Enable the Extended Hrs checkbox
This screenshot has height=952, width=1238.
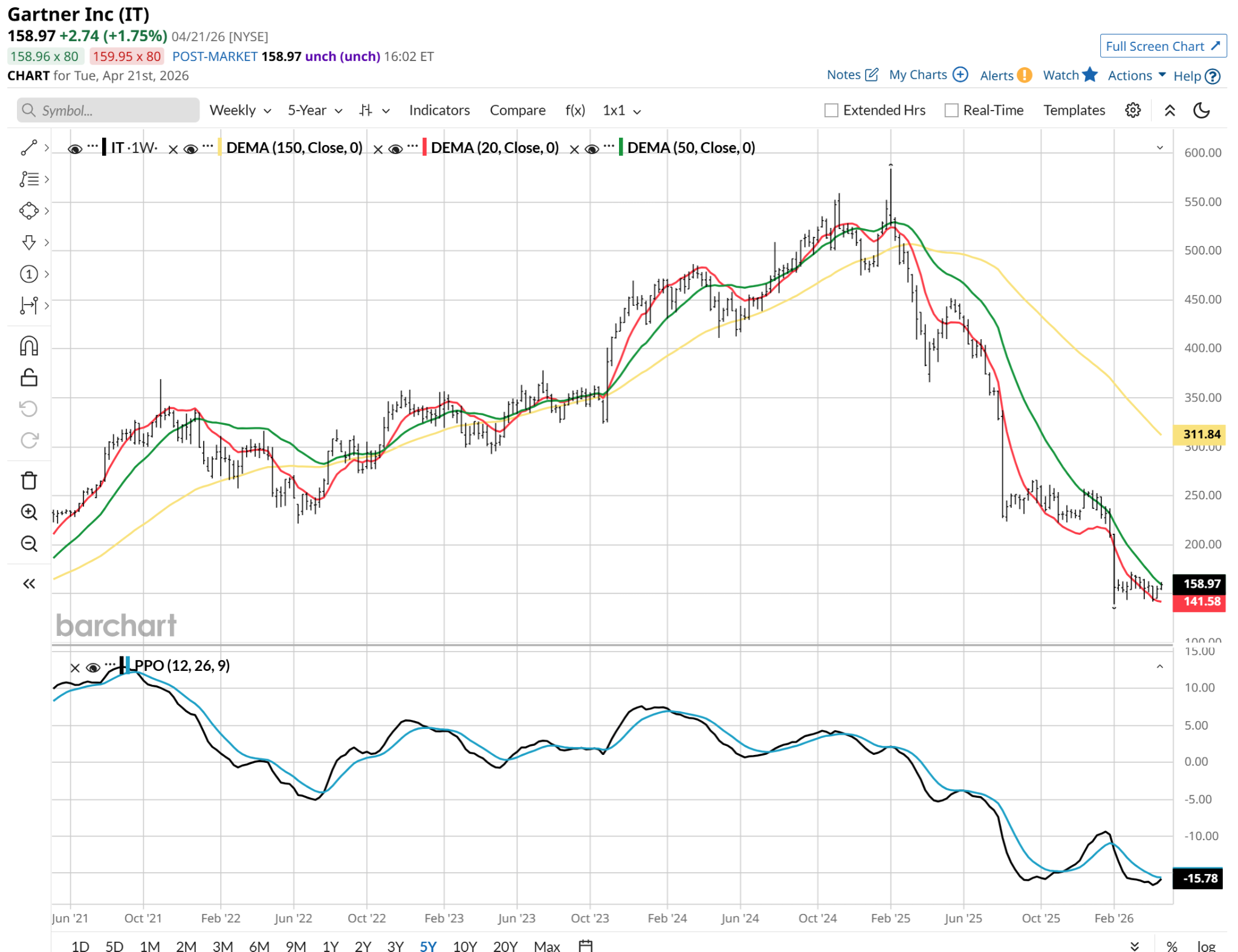[x=832, y=111]
